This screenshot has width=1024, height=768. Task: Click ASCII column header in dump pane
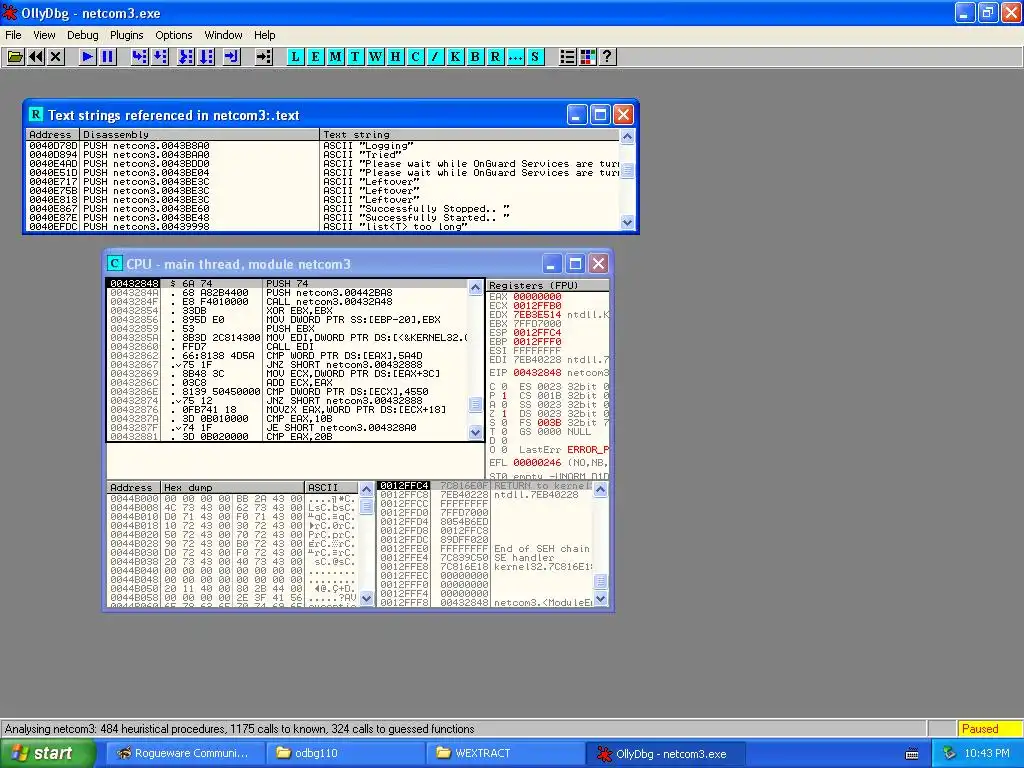331,487
